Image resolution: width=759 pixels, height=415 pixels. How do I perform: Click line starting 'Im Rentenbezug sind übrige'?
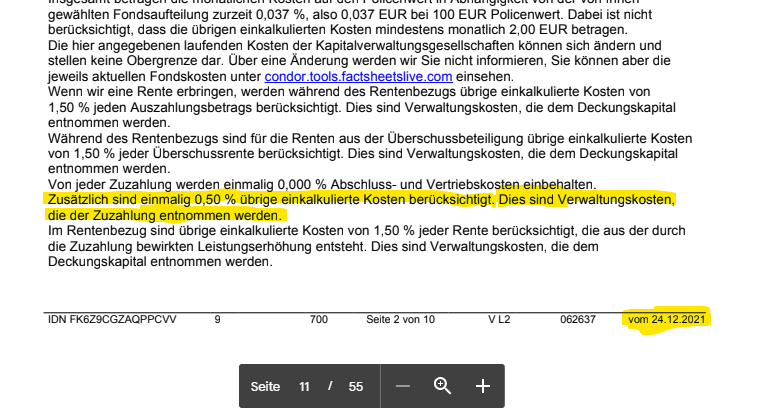click(x=366, y=231)
